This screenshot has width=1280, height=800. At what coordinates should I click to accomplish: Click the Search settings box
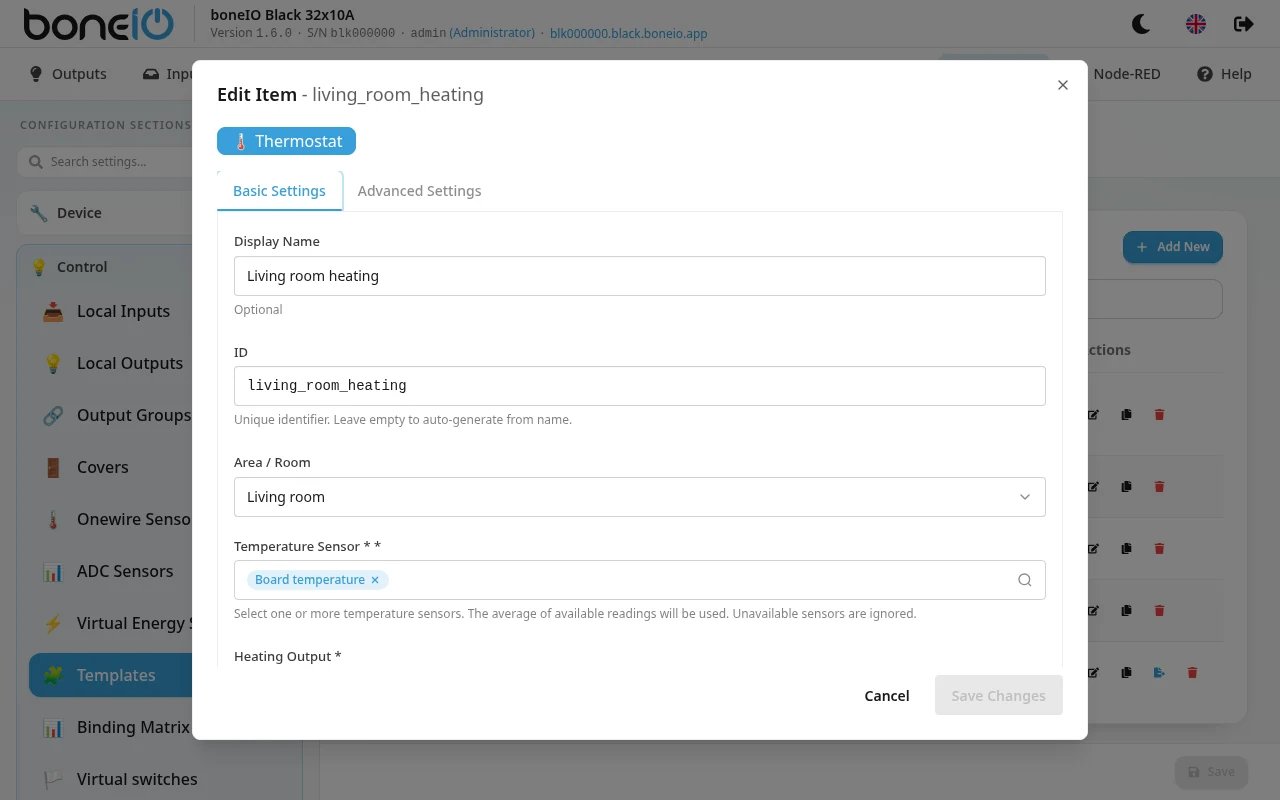[x=105, y=162]
